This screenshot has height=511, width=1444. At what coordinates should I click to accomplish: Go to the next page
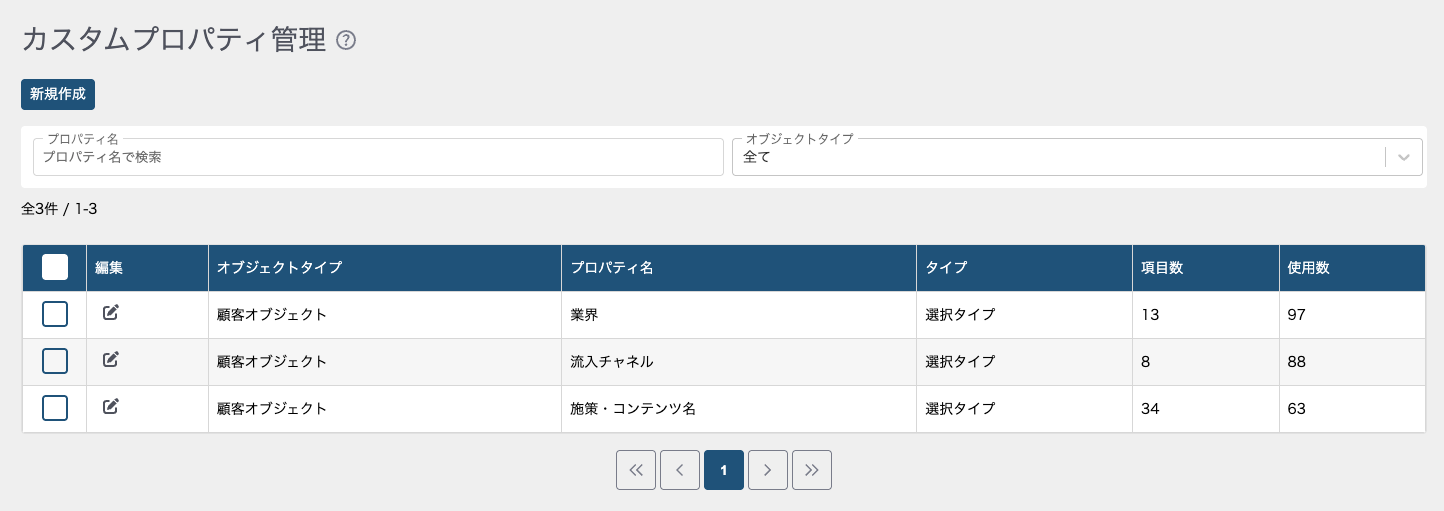768,470
